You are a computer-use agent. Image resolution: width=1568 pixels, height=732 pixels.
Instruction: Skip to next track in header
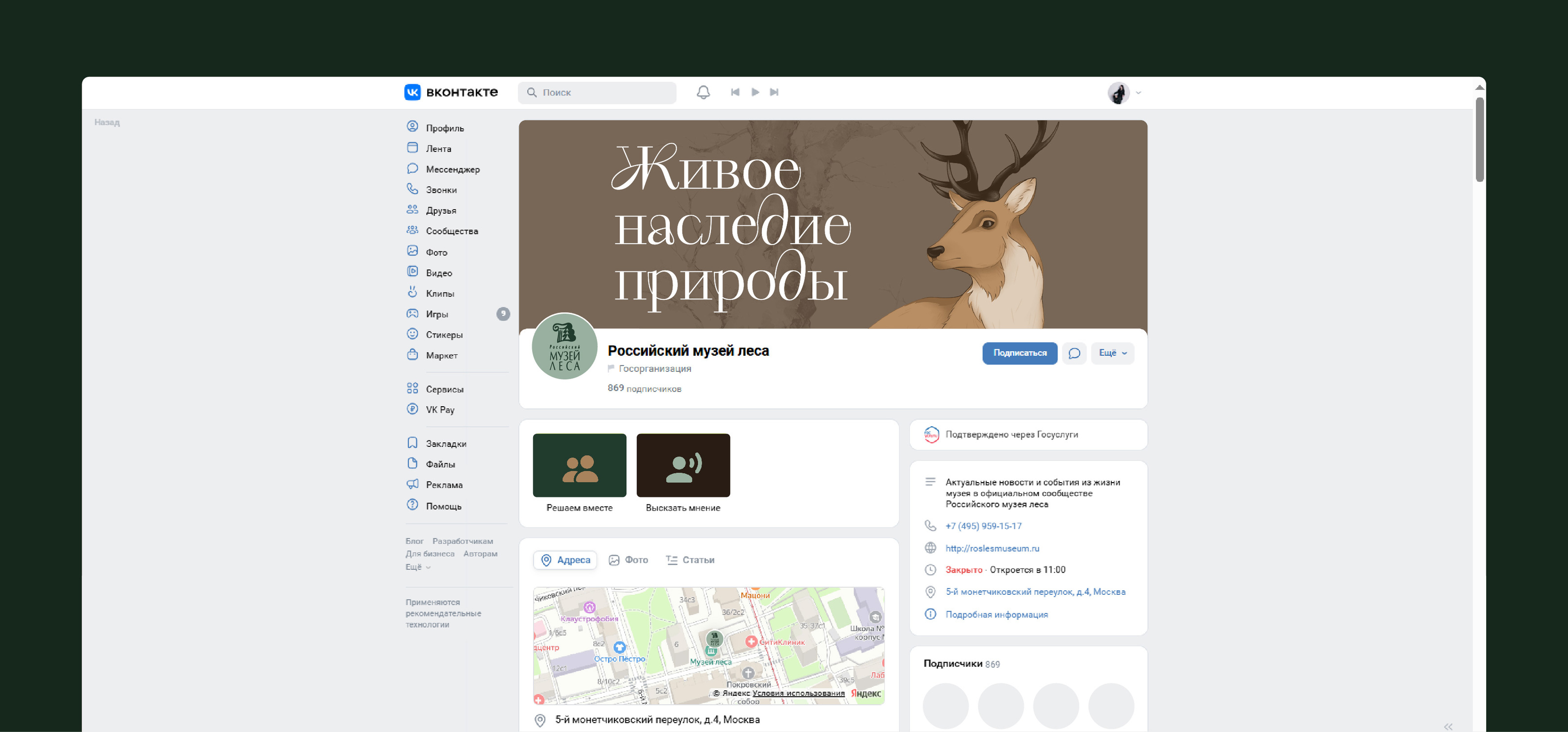pos(774,93)
